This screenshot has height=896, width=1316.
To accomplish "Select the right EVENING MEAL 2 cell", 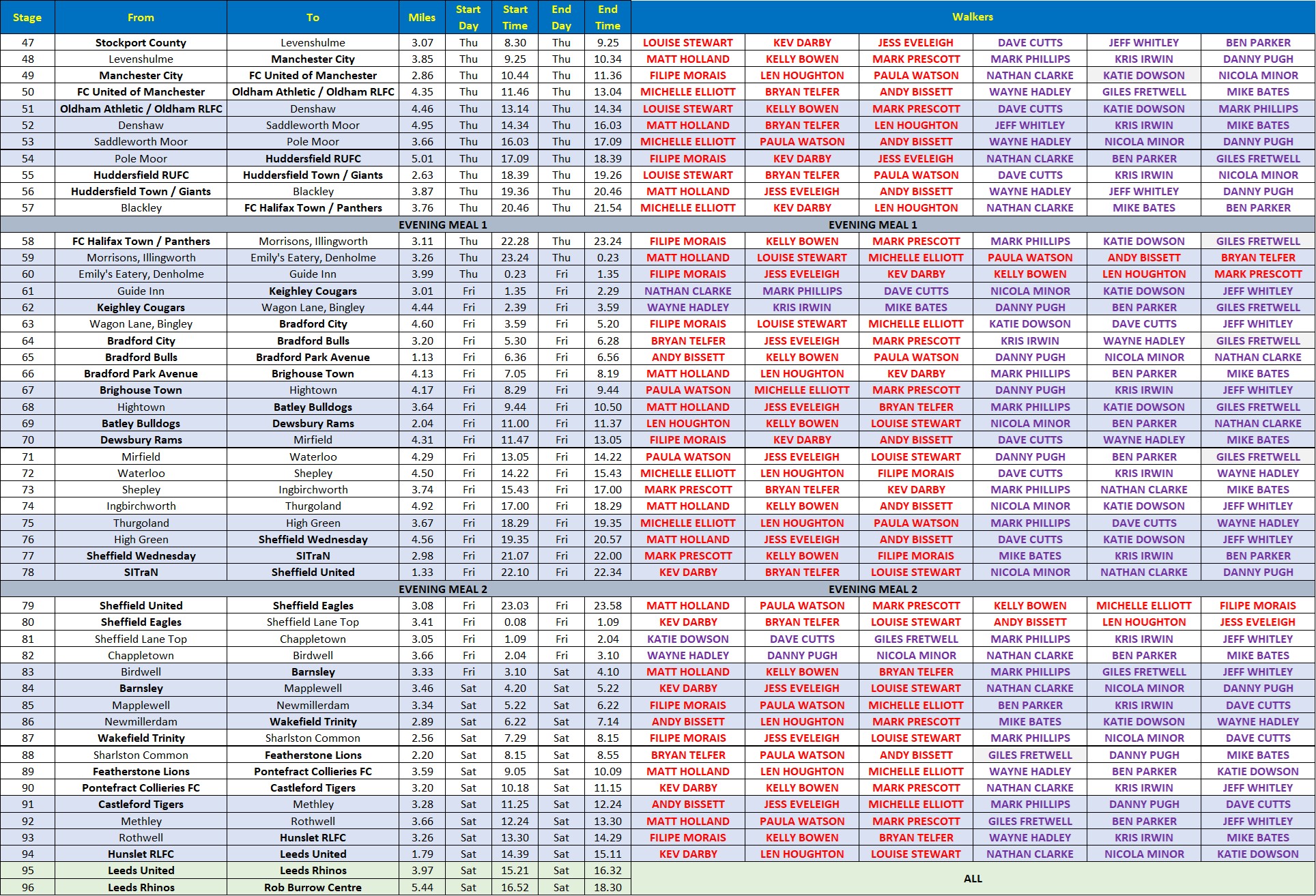I will (x=872, y=589).
